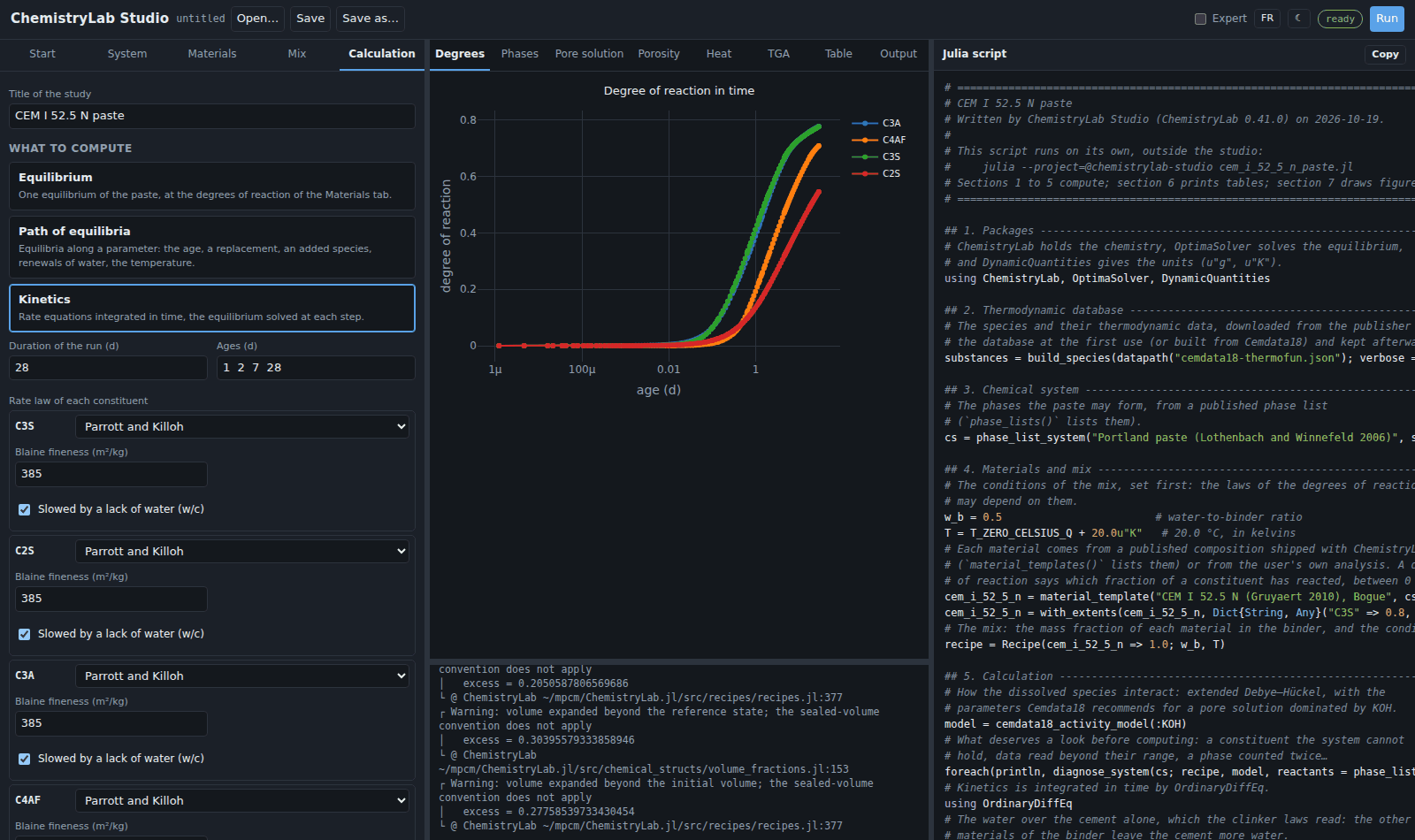This screenshot has width=1415, height=840.
Task: Open the C3A rate law dropdown
Action: tap(242, 676)
